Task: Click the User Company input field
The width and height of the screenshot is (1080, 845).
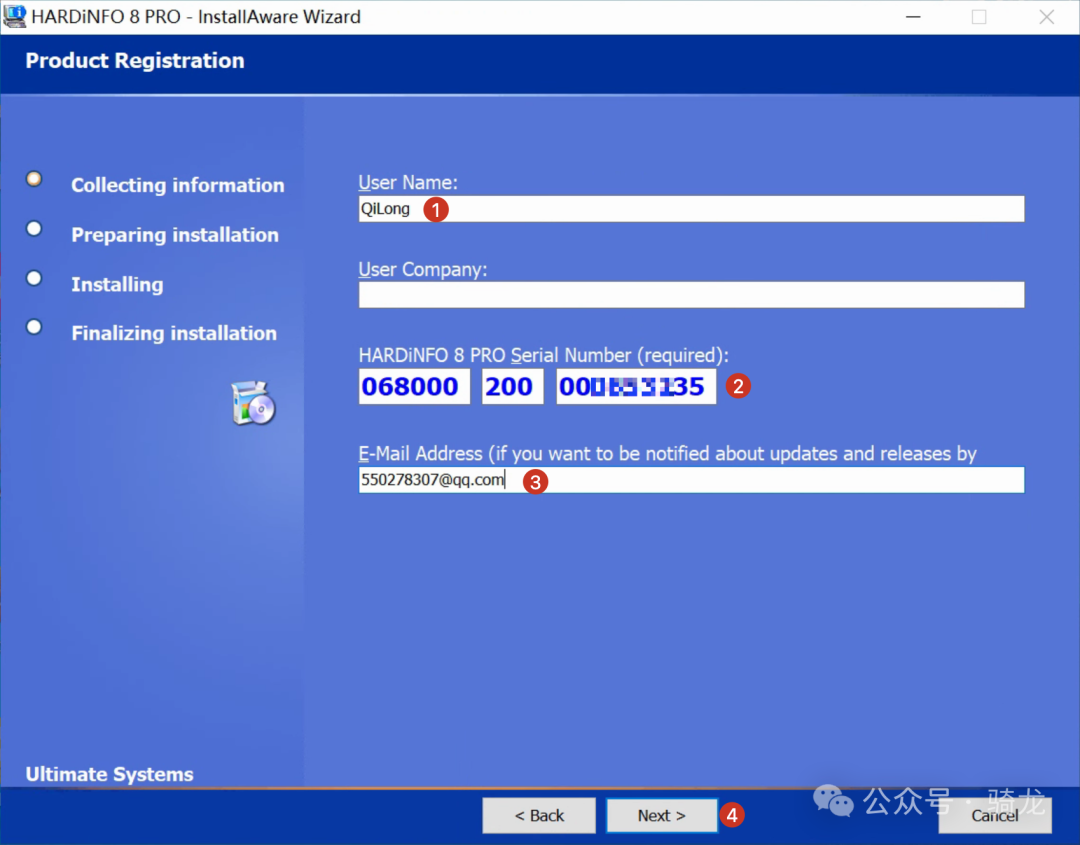Action: 691,295
